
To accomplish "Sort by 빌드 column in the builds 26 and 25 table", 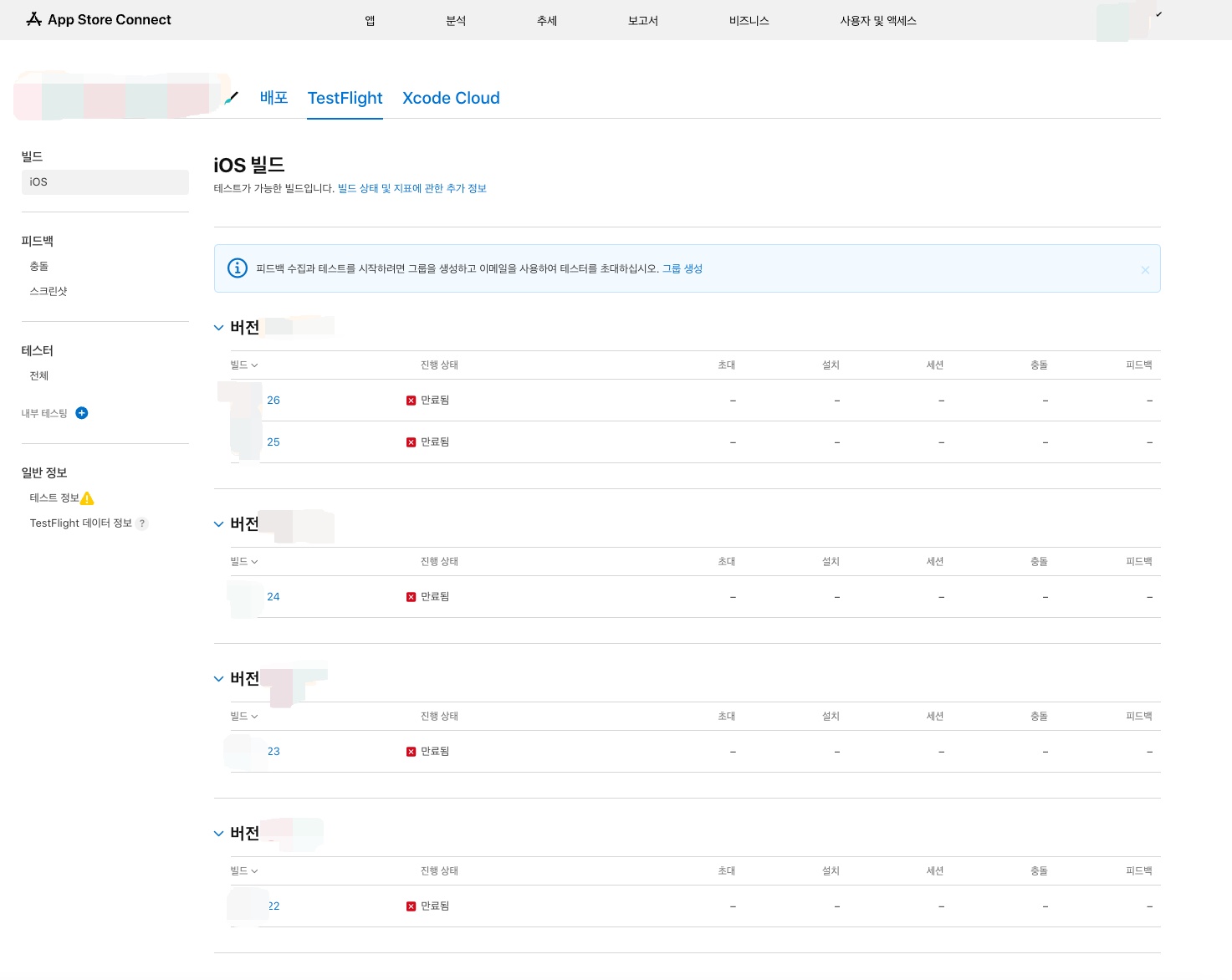I will 244,365.
